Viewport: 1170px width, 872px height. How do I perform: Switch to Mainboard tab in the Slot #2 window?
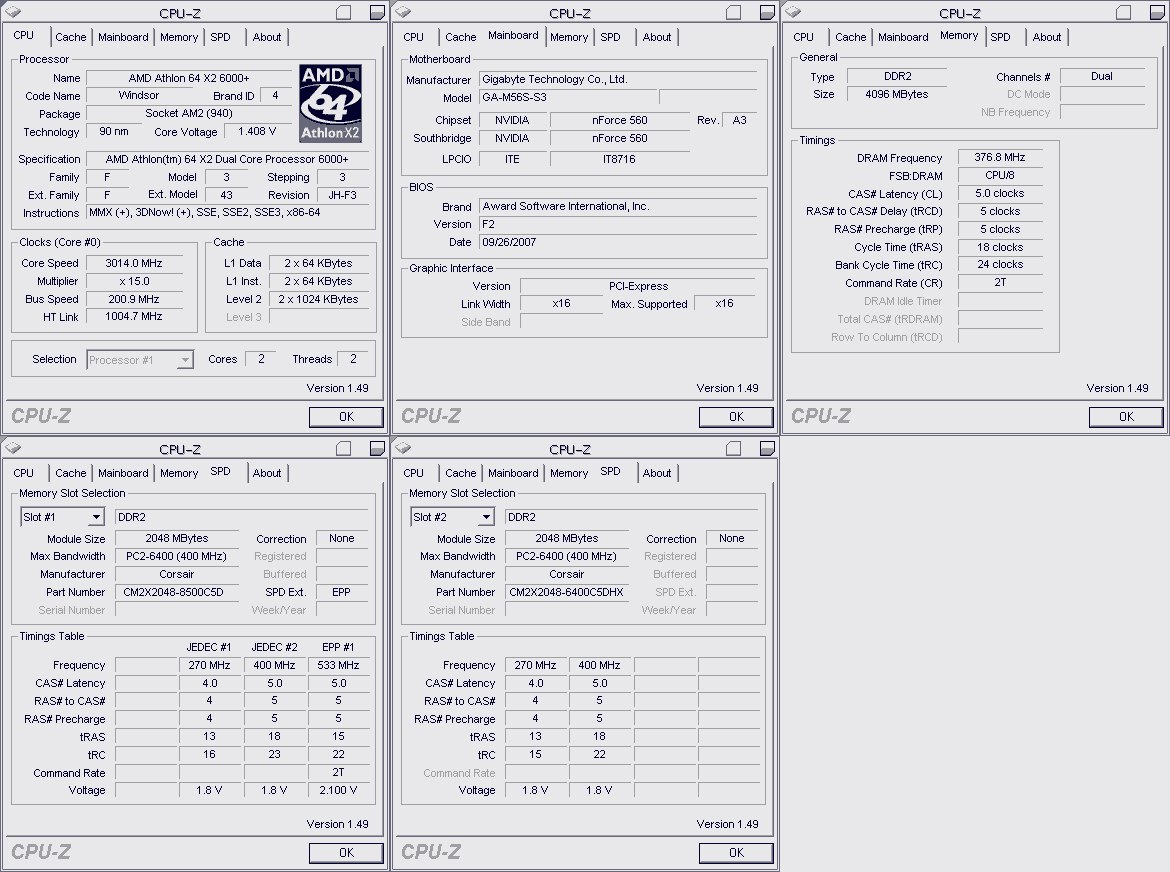point(513,473)
